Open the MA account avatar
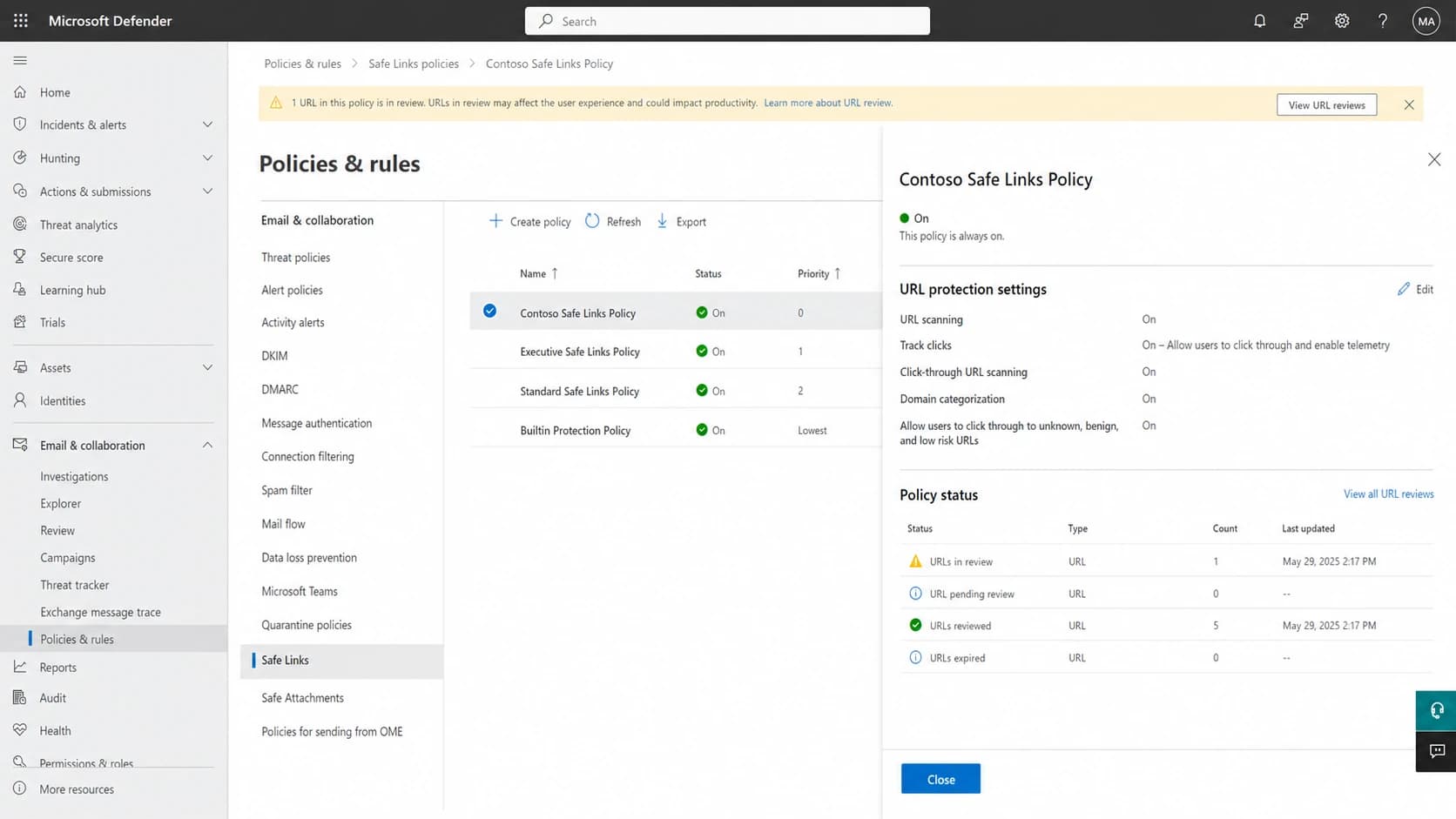The width and height of the screenshot is (1456, 819). [1426, 21]
